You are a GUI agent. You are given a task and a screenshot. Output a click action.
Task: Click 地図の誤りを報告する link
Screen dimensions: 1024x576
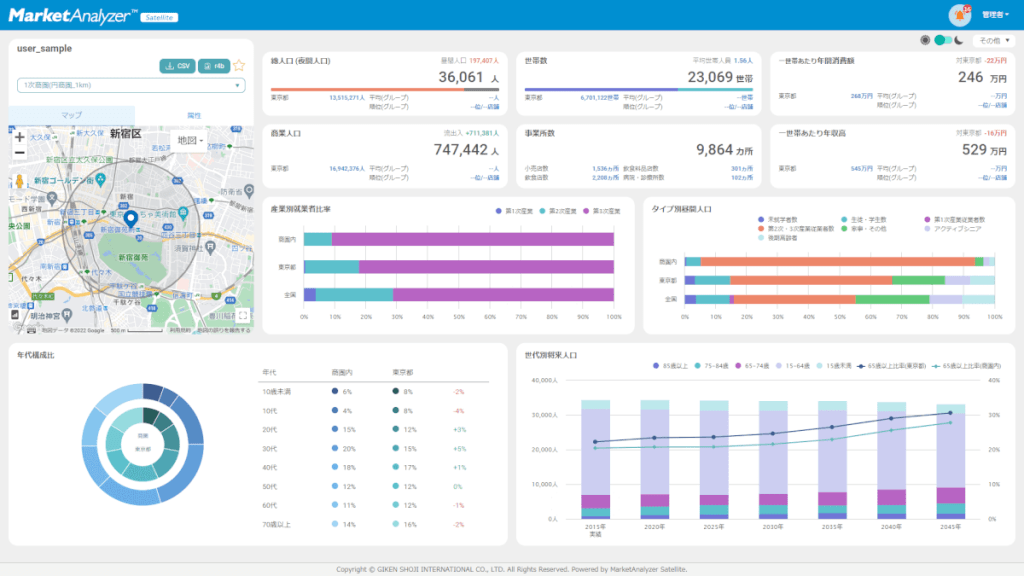224,330
